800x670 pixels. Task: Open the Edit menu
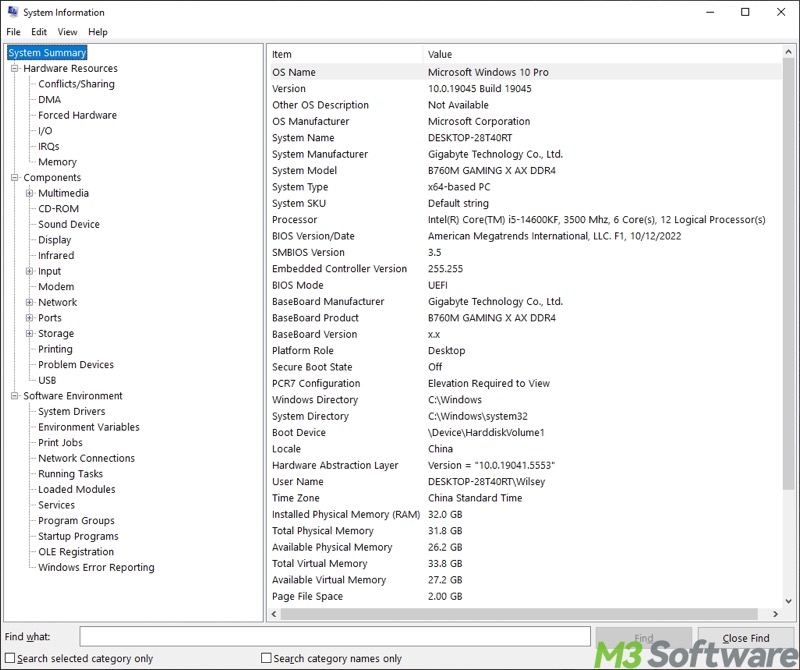click(x=39, y=32)
